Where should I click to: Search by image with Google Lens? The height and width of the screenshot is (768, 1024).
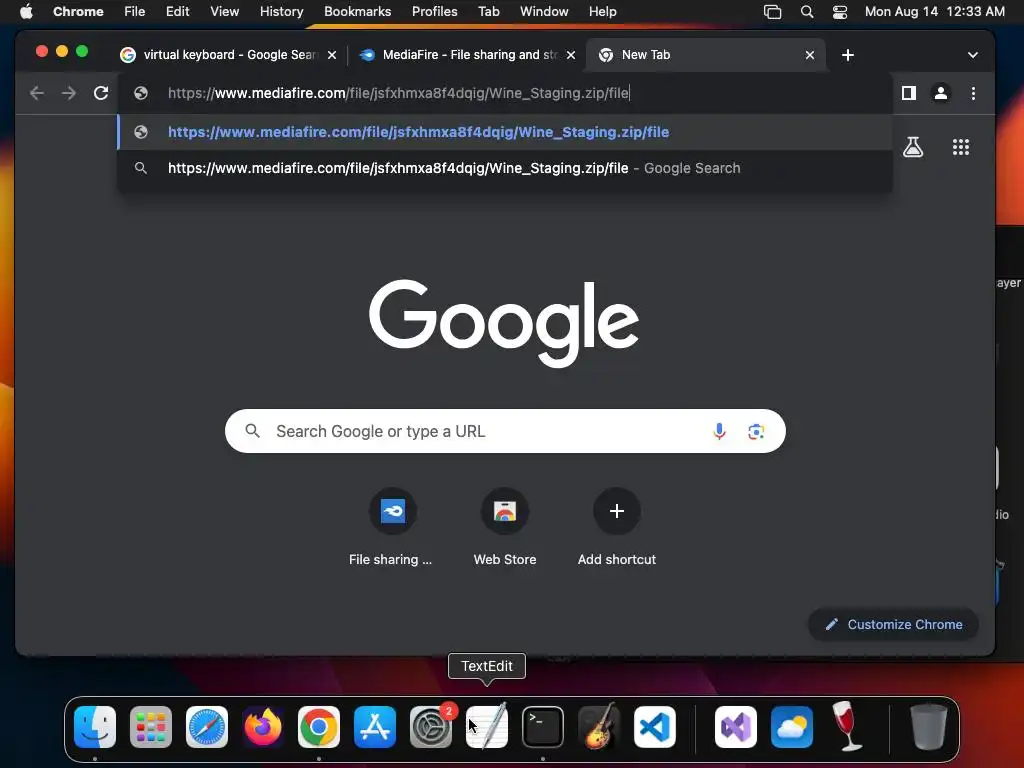click(756, 431)
